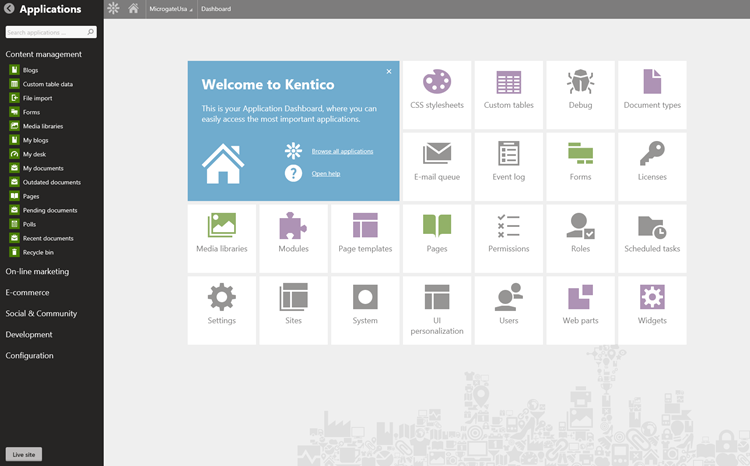Click the question mark help icon
Viewport: 750px width, 466px height.
point(293,173)
